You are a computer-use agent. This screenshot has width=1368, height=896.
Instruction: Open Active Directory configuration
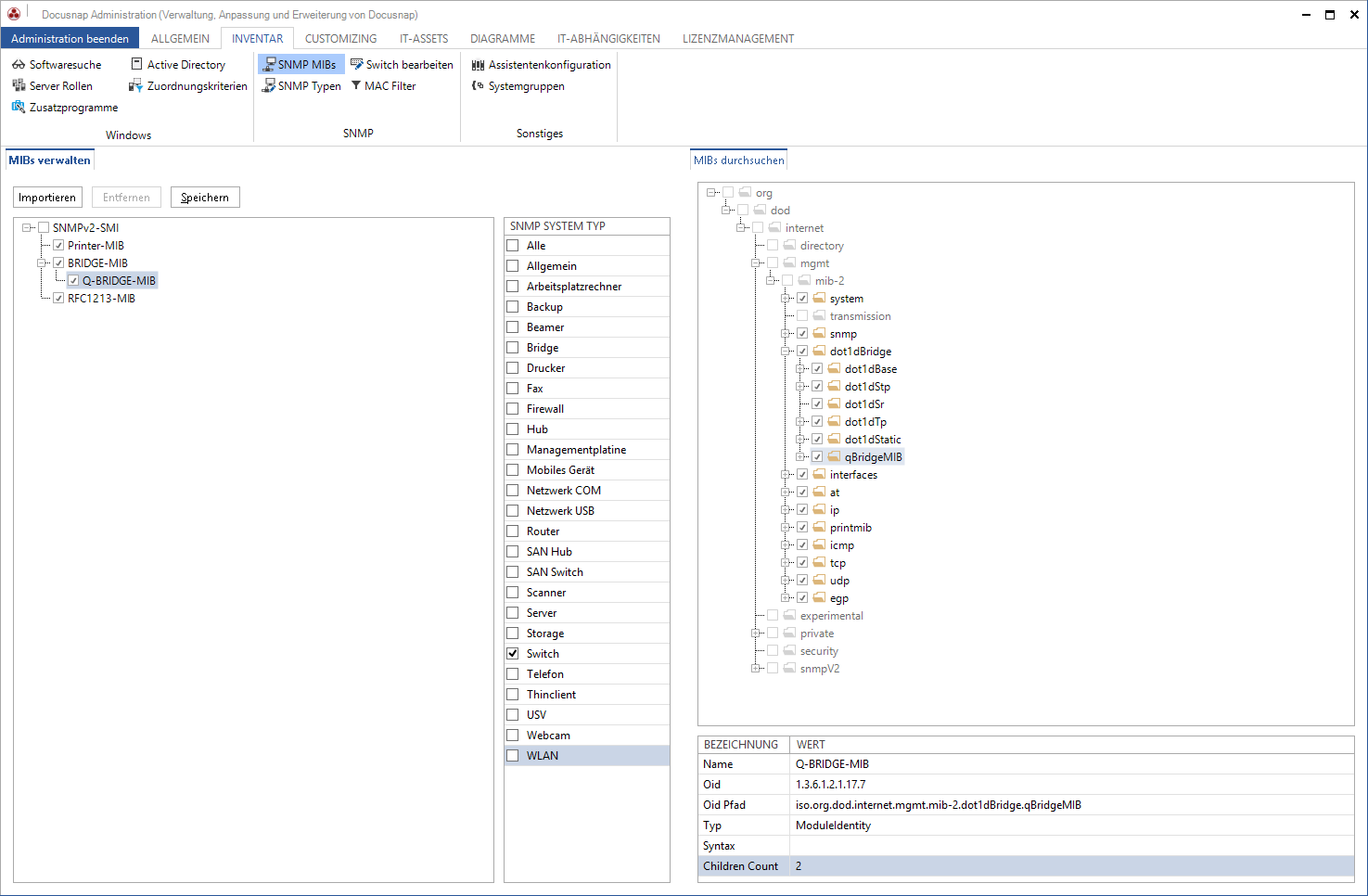pos(178,65)
